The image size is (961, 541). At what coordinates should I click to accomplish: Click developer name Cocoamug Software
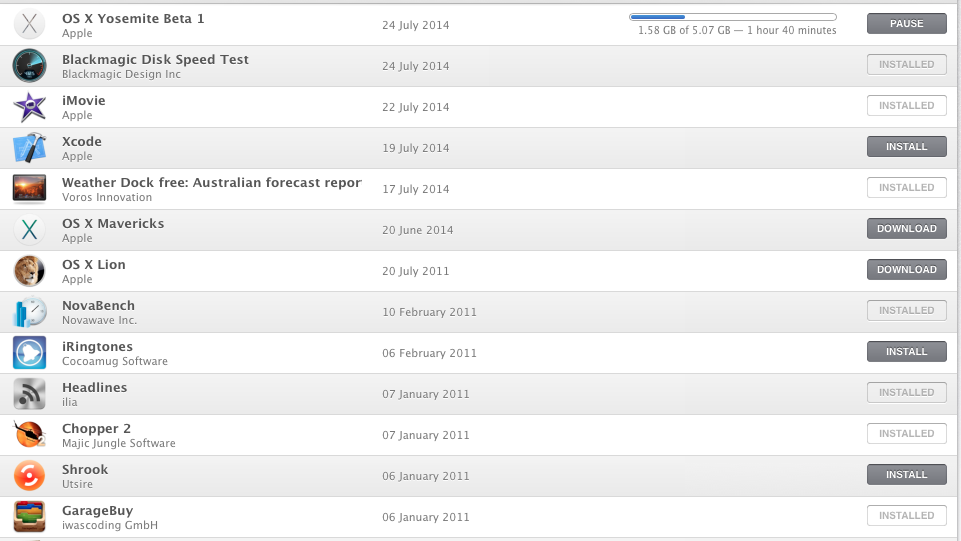pyautogui.click(x=115, y=361)
